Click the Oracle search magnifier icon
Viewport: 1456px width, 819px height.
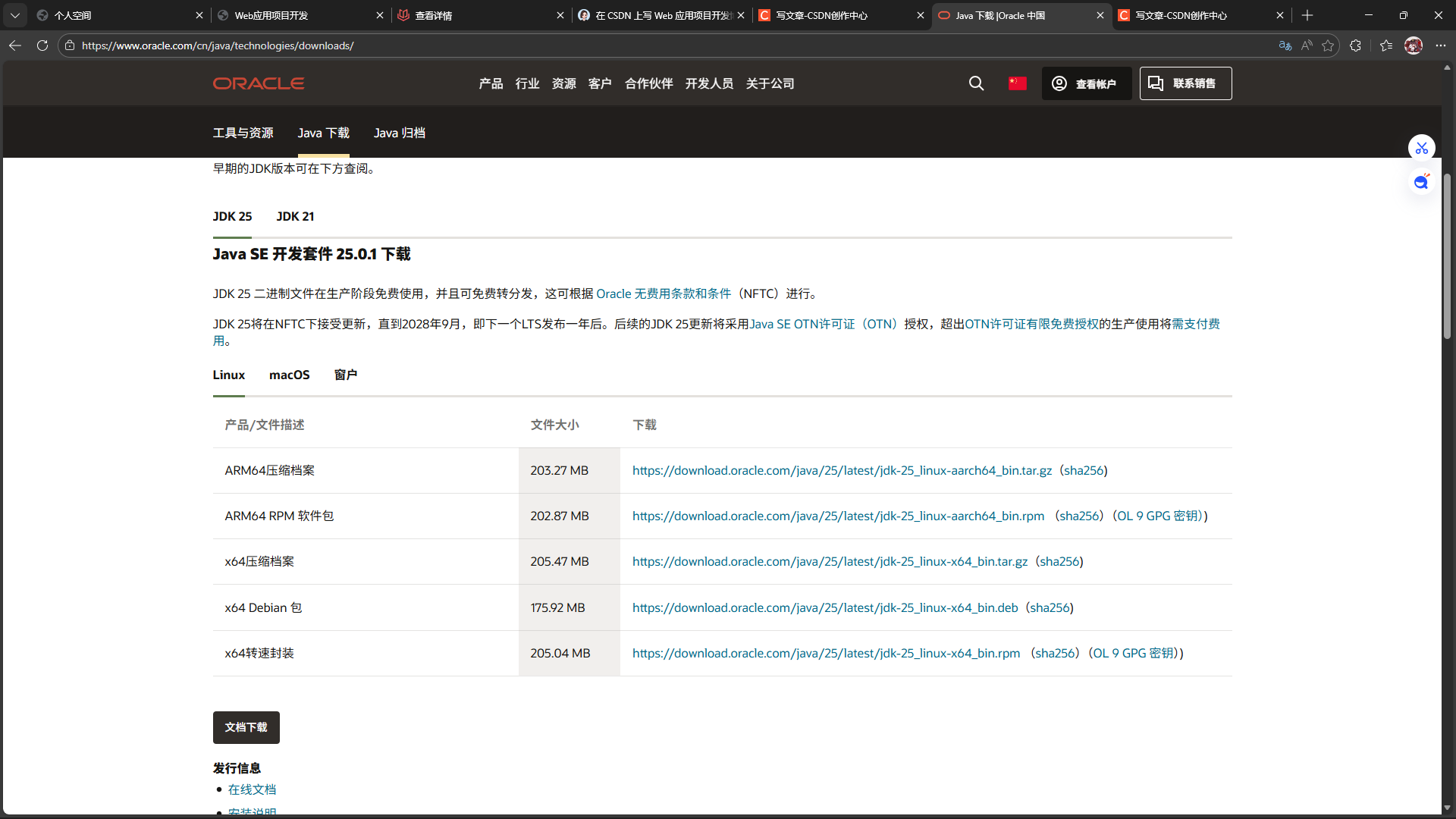pos(976,83)
